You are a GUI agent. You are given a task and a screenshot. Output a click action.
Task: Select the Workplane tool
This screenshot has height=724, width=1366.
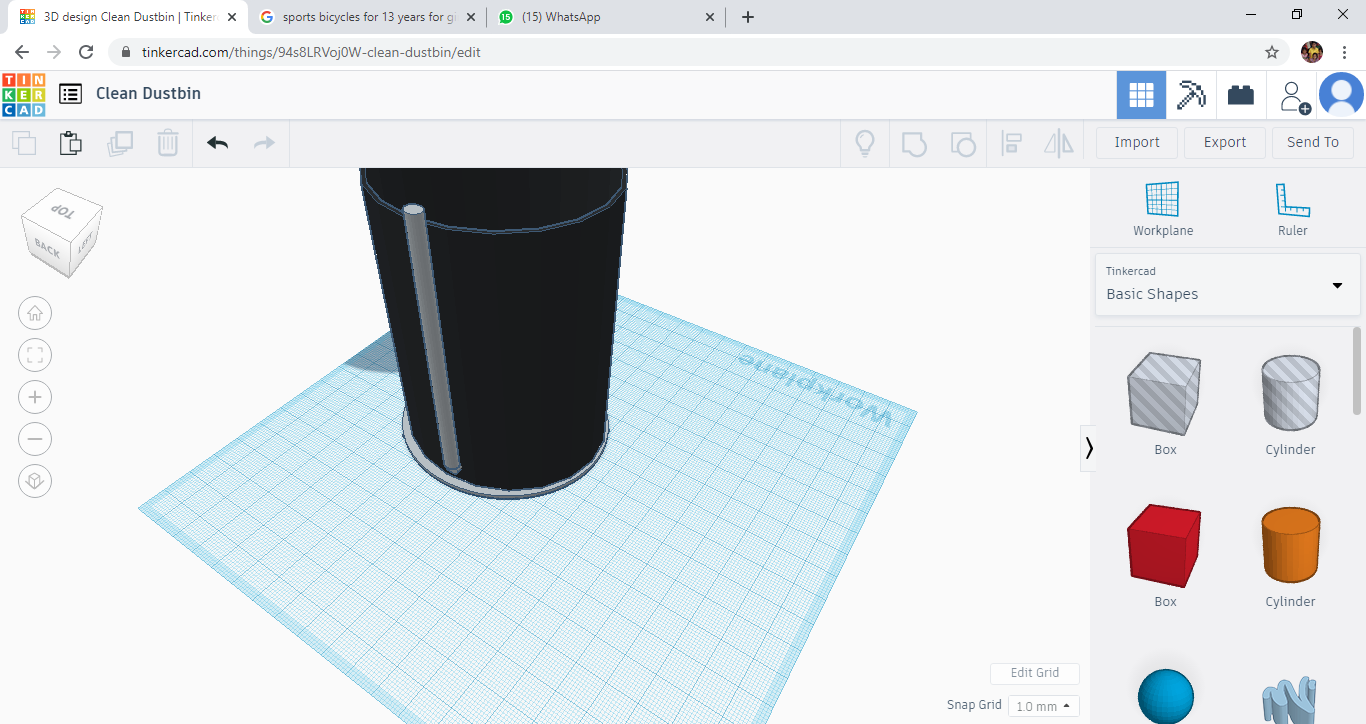point(1163,209)
